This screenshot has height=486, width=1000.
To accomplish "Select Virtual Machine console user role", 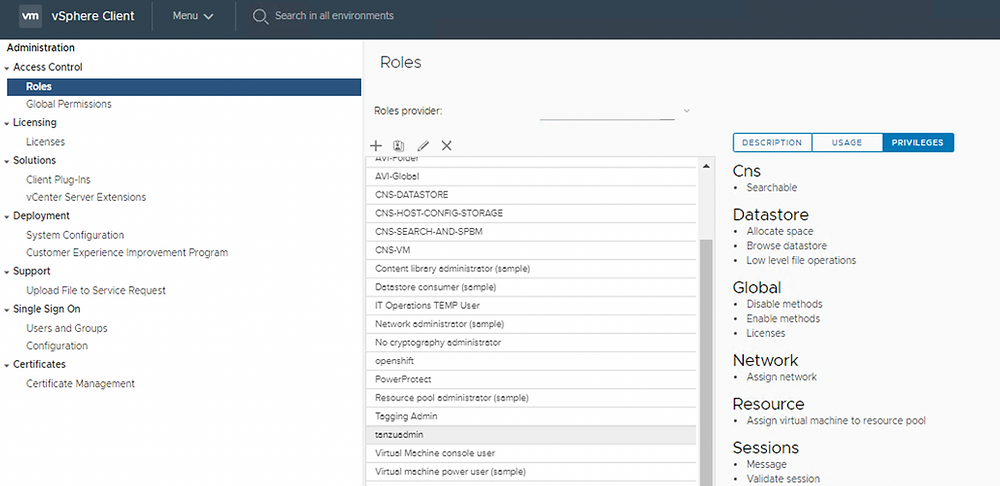I will [x=531, y=453].
